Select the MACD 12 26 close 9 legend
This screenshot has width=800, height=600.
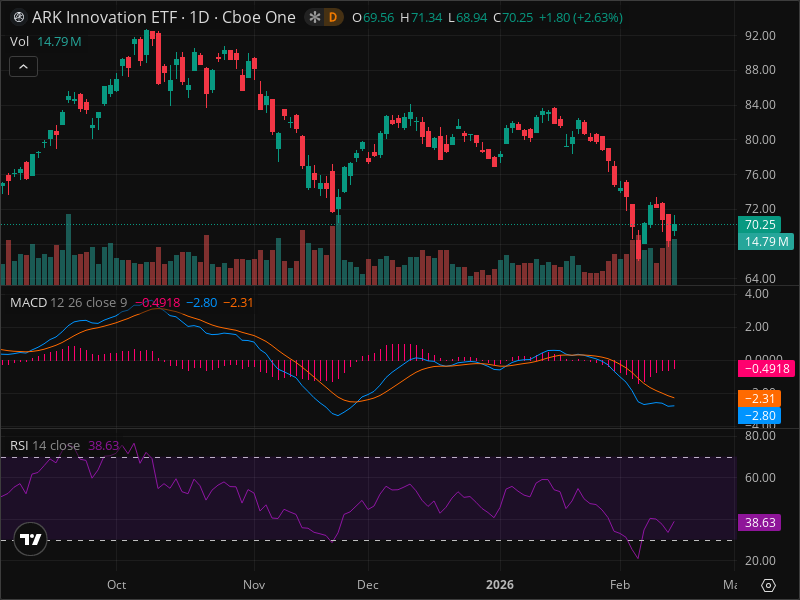click(x=68, y=303)
